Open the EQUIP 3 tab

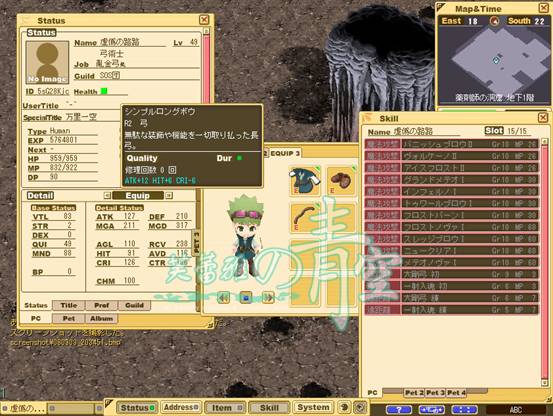point(285,153)
